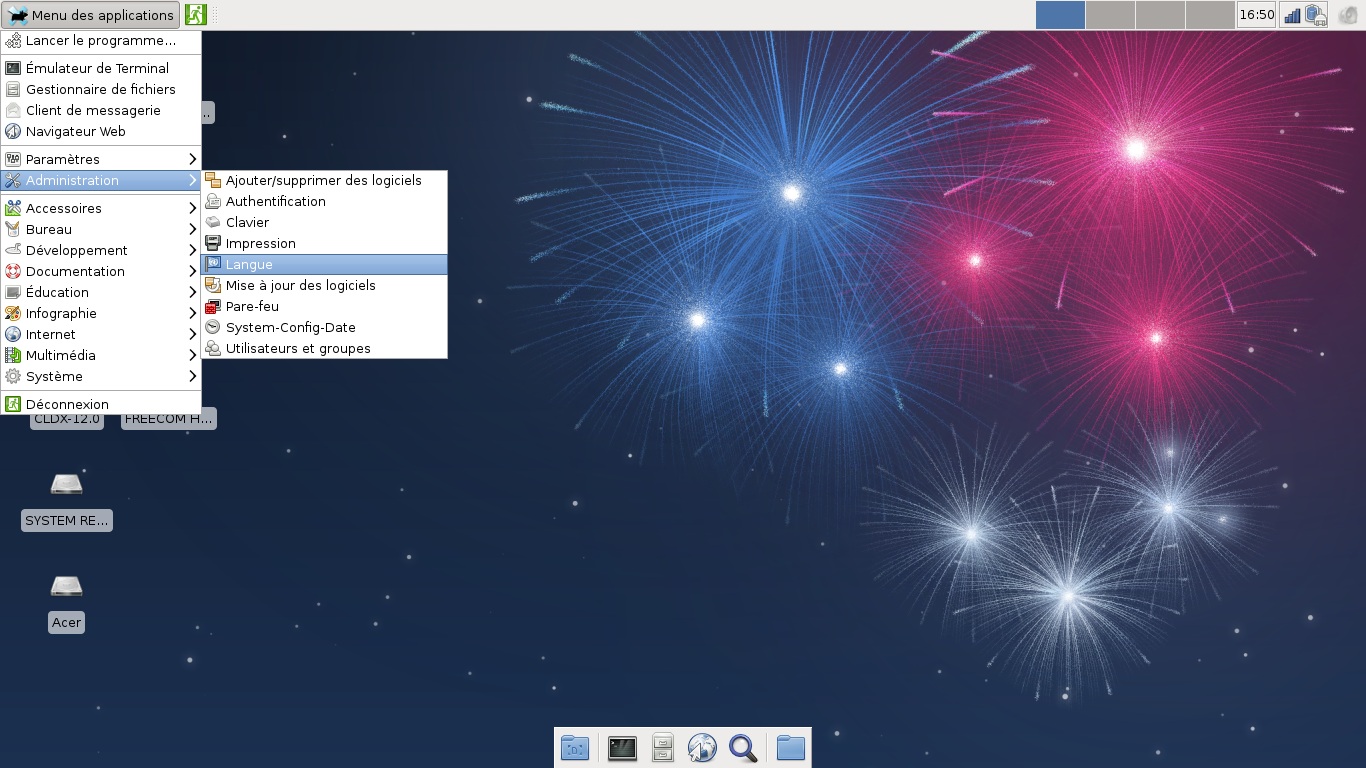The width and height of the screenshot is (1366, 768).
Task: Open the plain blue folder dock icon
Action: click(x=791, y=747)
